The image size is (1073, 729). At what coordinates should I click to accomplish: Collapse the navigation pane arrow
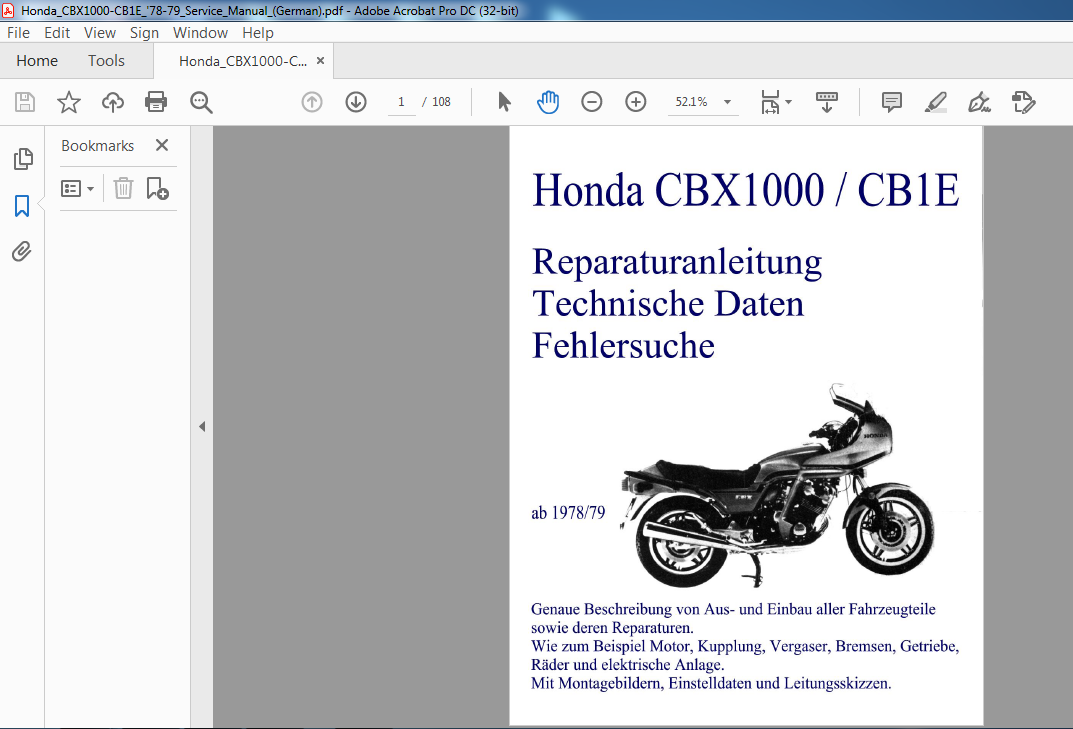coord(202,426)
